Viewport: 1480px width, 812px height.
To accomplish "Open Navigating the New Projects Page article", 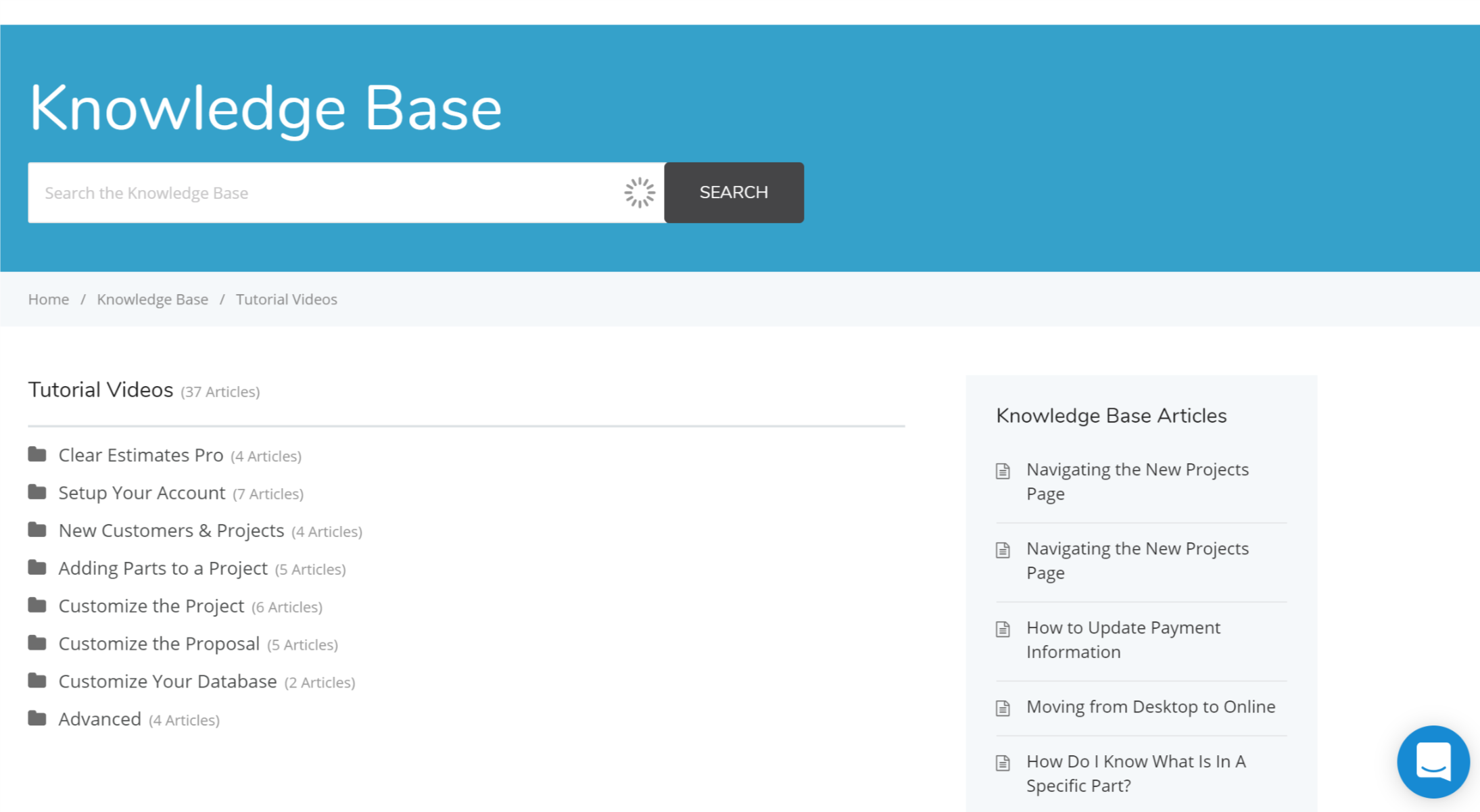I will (x=1138, y=481).
